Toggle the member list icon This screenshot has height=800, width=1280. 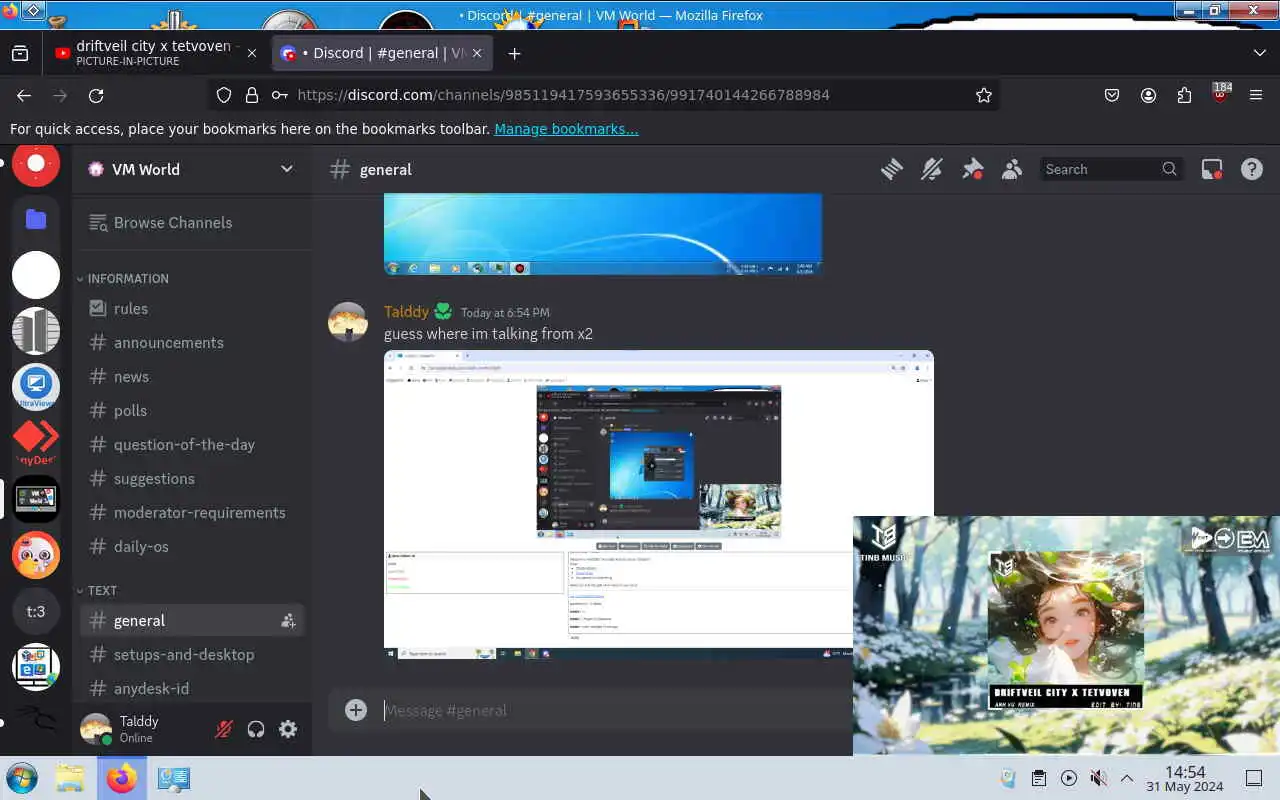tap(1012, 170)
